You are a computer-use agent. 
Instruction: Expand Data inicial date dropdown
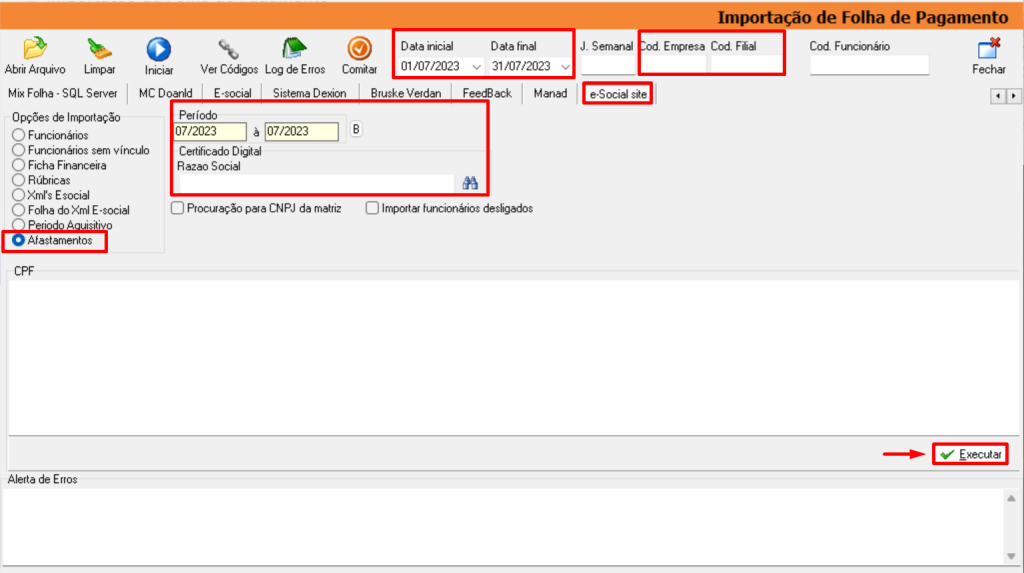476,67
